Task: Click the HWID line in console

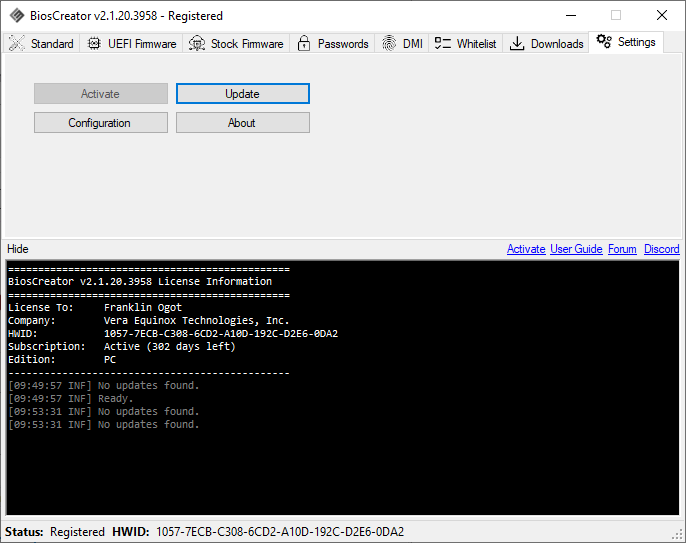Action: [173, 333]
